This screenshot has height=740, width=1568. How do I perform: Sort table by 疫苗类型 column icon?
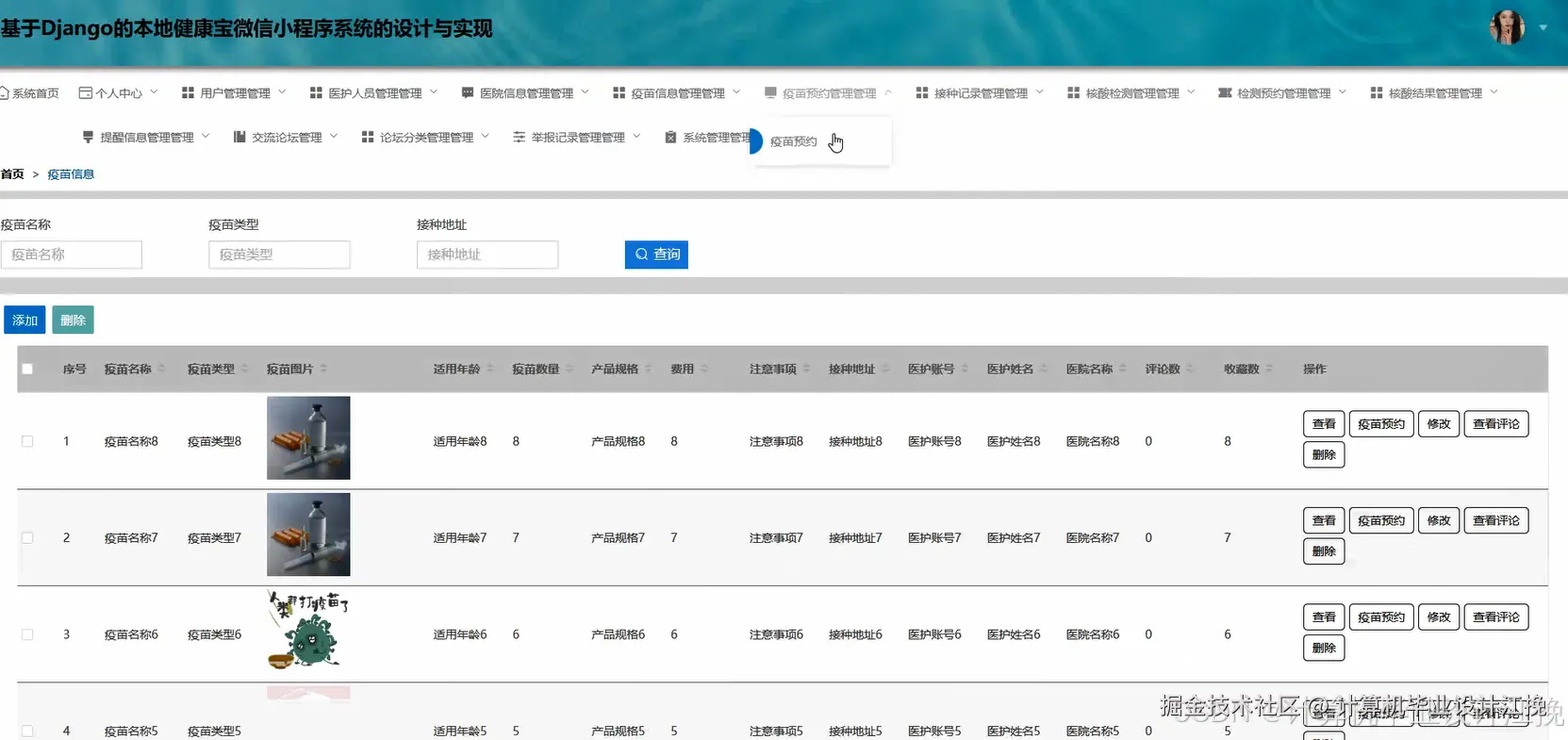244,369
